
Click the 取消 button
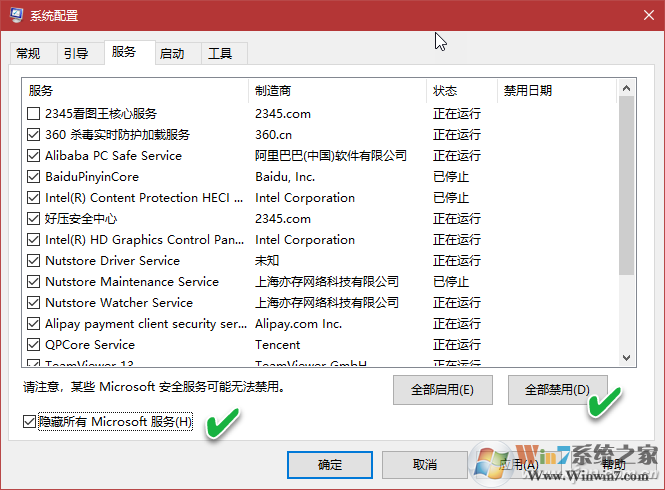pyautogui.click(x=425, y=465)
